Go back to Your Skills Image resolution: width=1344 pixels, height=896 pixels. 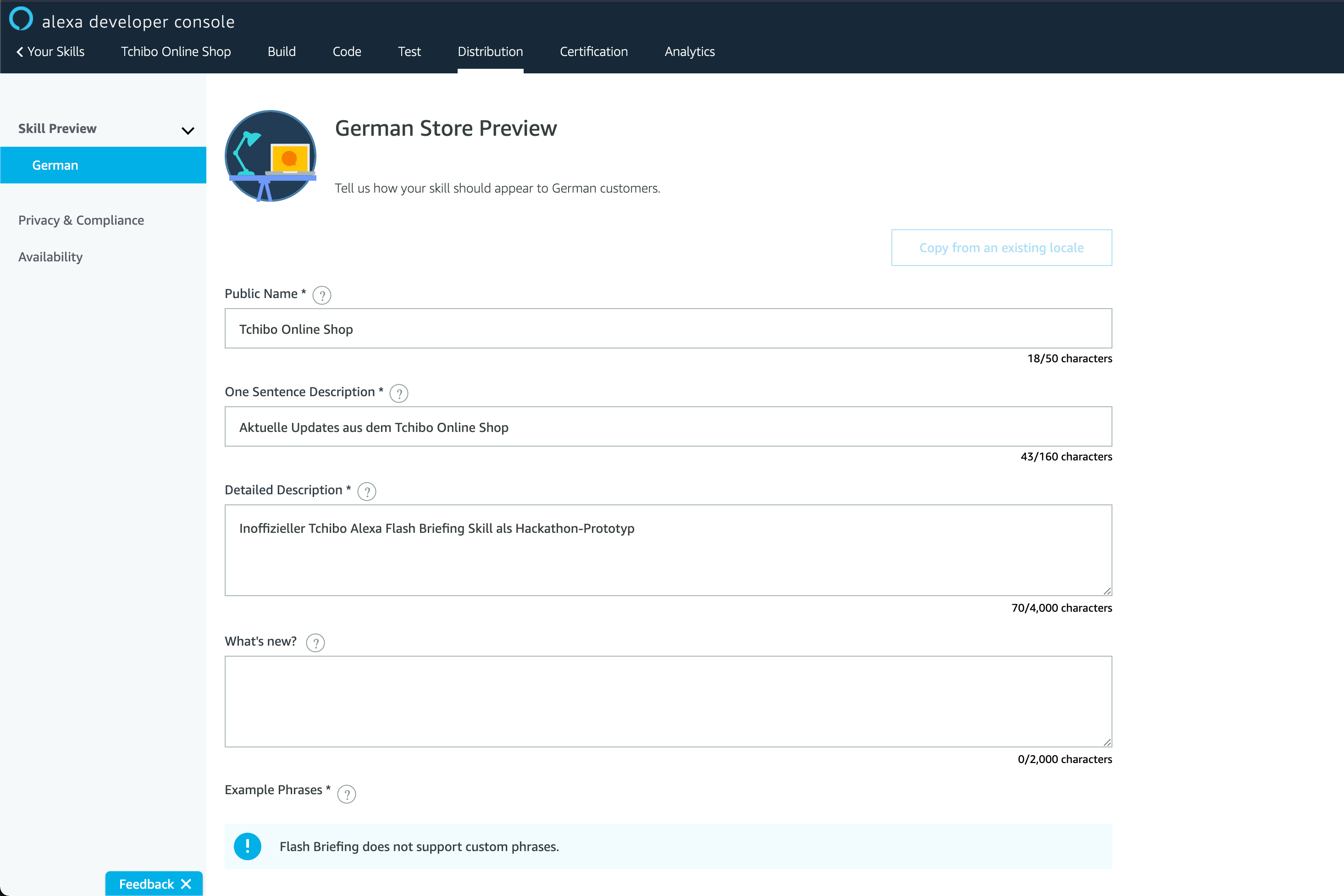click(50, 51)
